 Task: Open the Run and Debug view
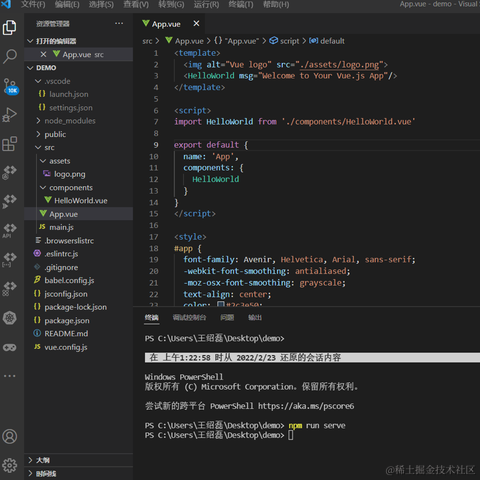pyautogui.click(x=10, y=115)
